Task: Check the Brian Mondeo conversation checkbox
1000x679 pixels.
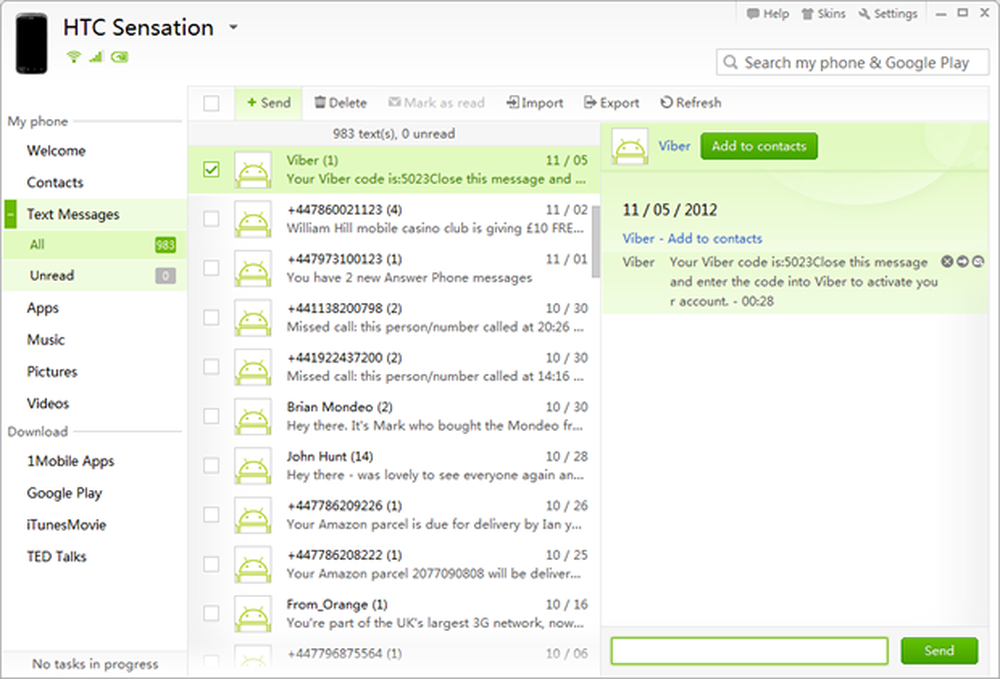Action: pyautogui.click(x=211, y=416)
